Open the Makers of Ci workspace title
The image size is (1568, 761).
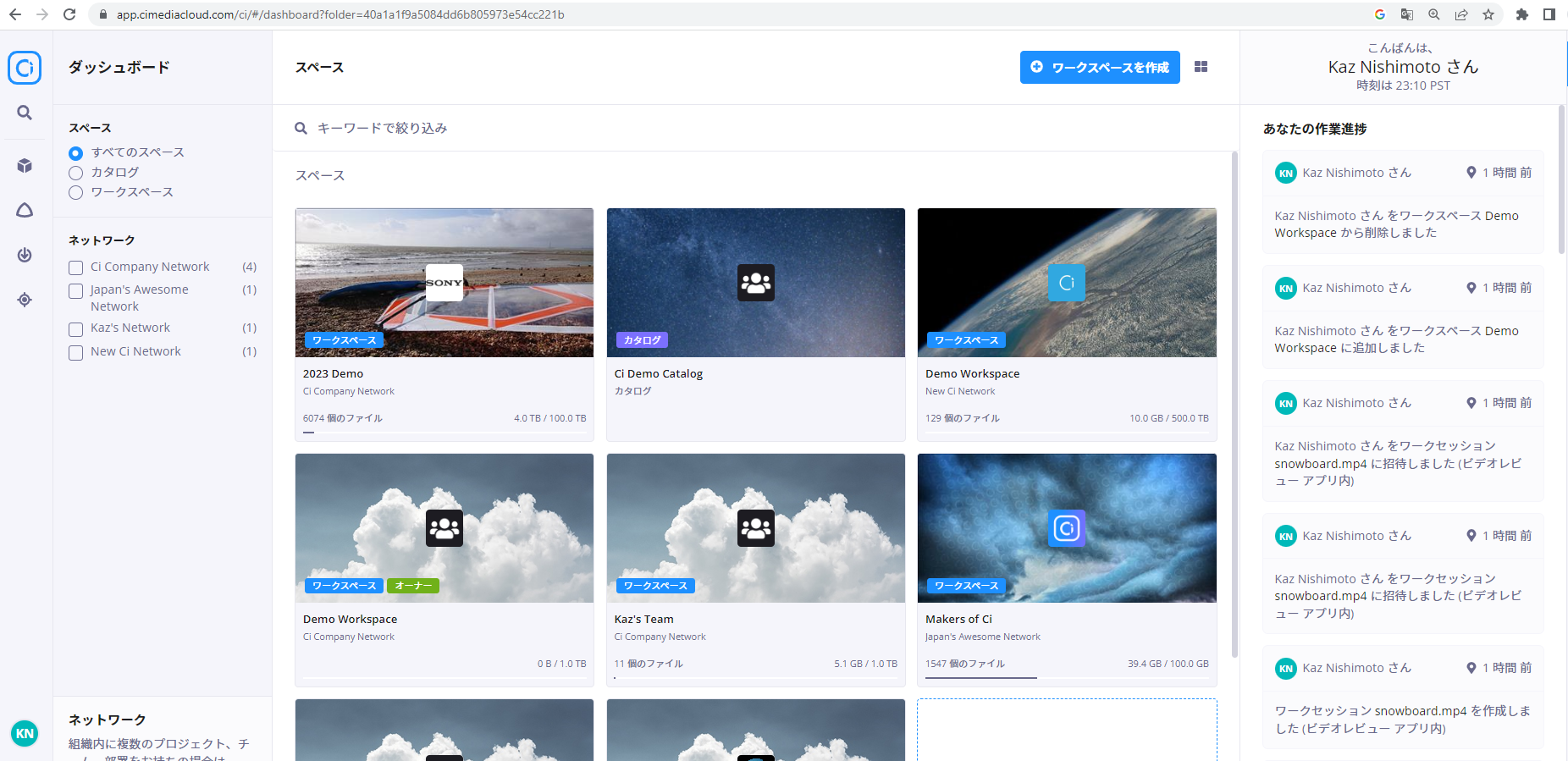point(958,619)
